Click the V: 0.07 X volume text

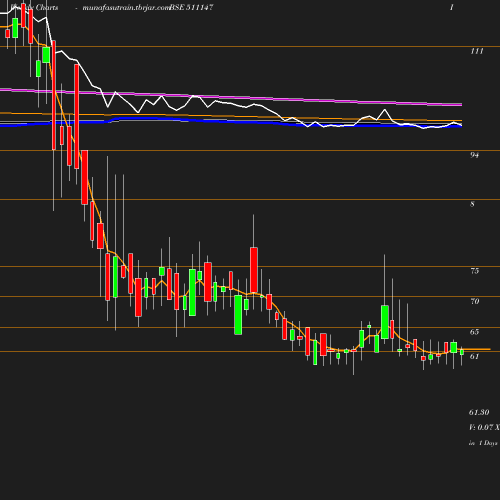(x=484, y=427)
